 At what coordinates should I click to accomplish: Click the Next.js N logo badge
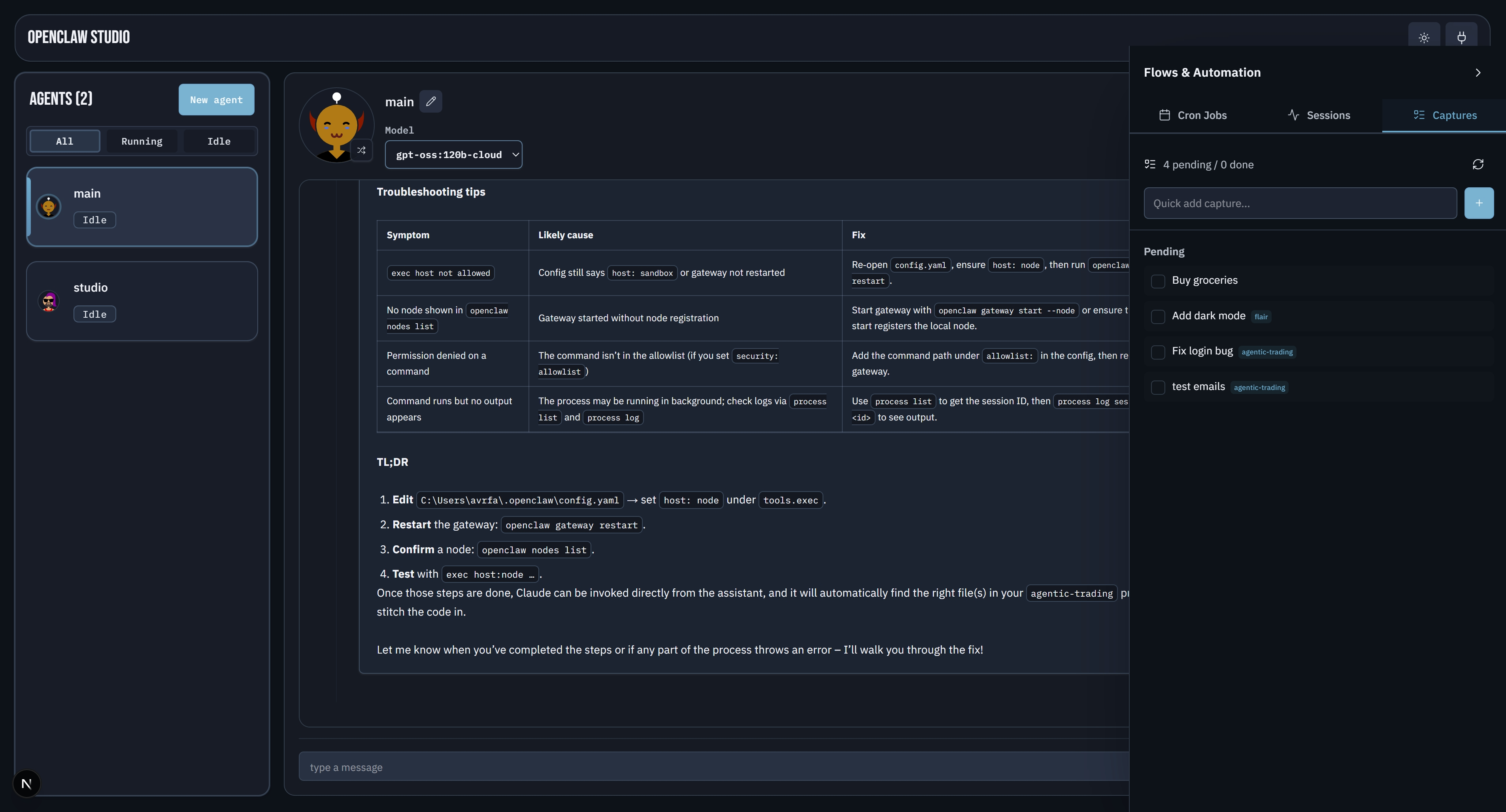pyautogui.click(x=26, y=784)
